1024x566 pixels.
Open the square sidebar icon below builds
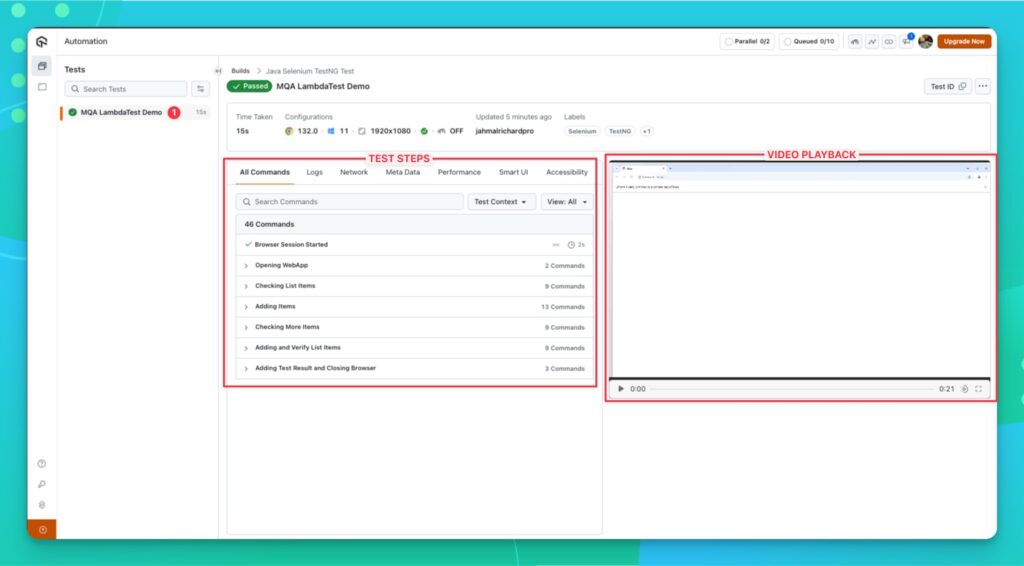coord(42,87)
